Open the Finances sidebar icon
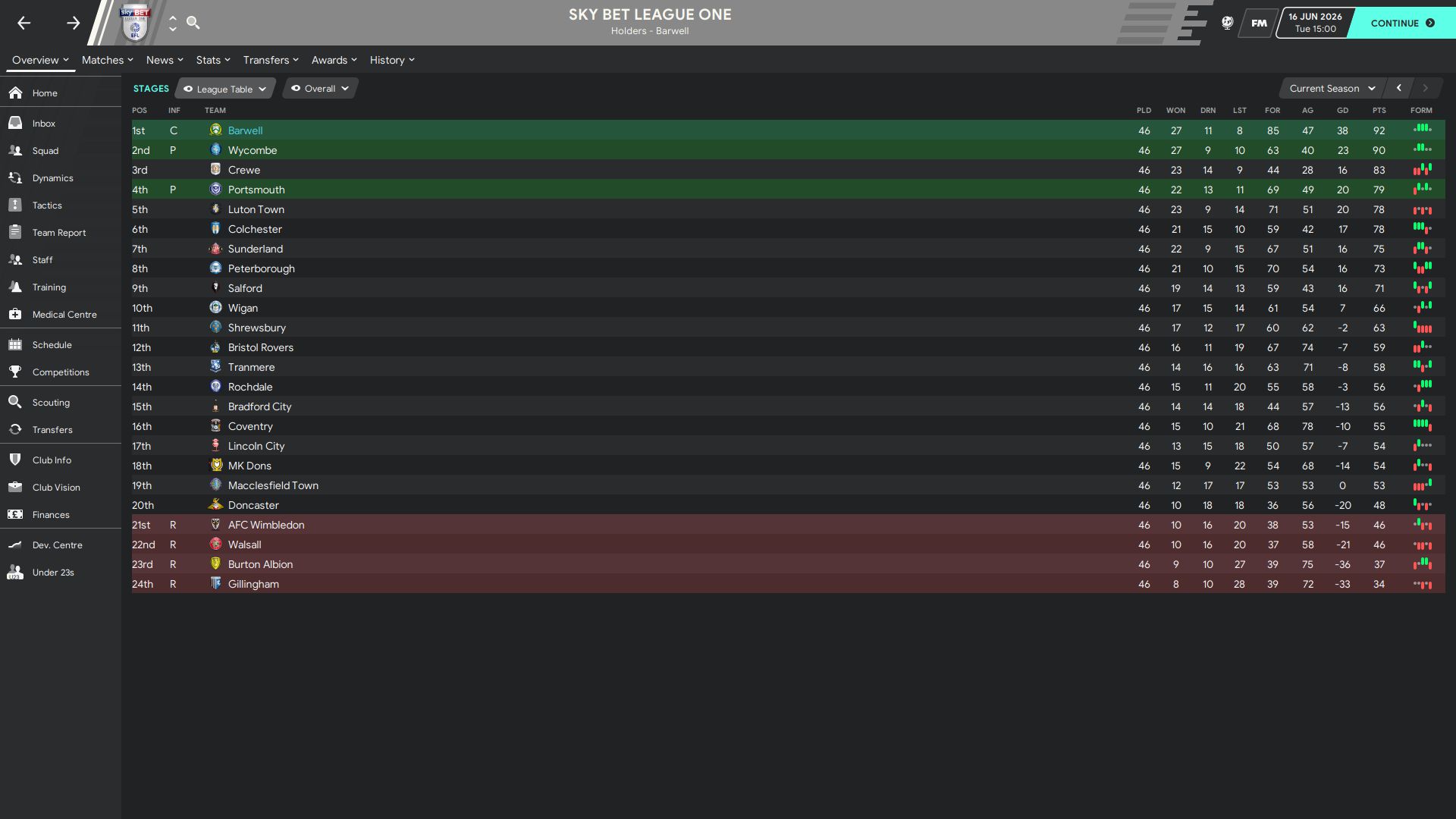 15,514
